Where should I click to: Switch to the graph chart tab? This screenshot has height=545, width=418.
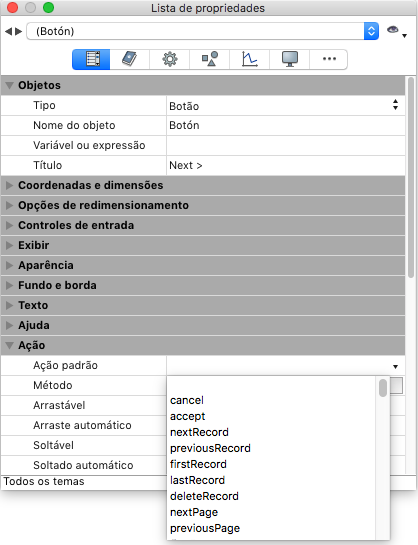[249, 59]
